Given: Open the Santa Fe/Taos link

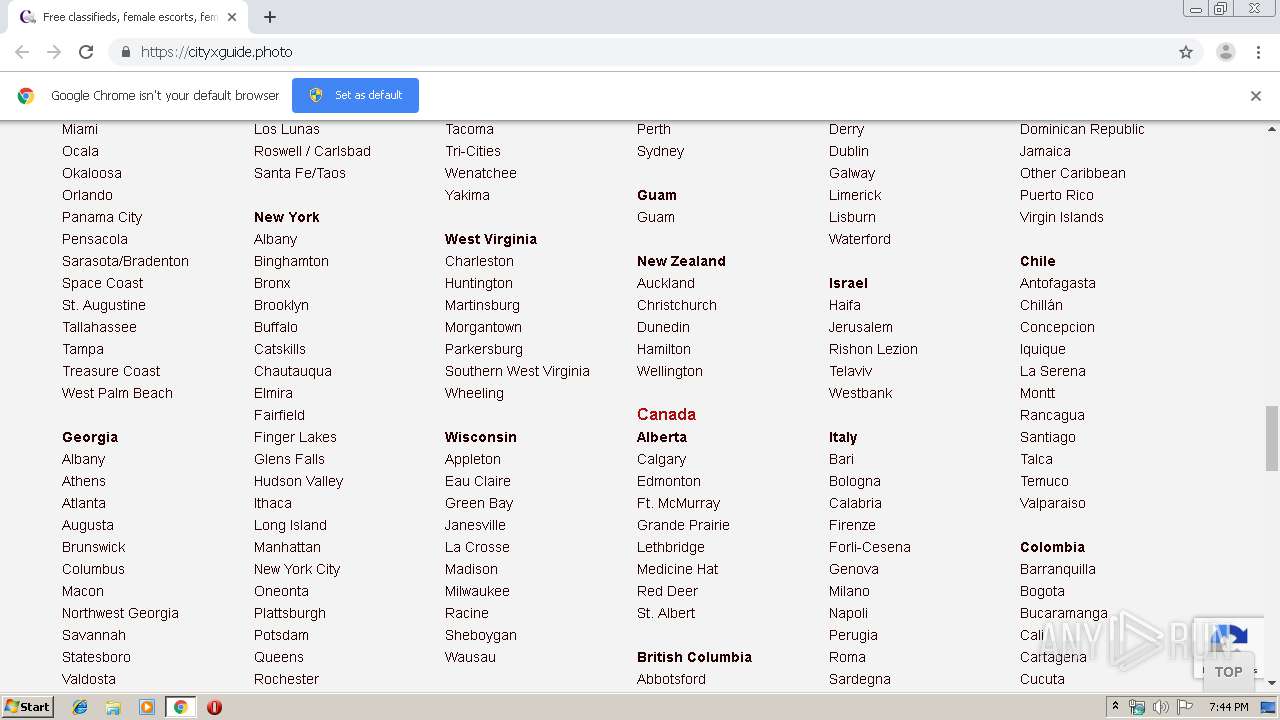Looking at the screenshot, I should point(300,173).
